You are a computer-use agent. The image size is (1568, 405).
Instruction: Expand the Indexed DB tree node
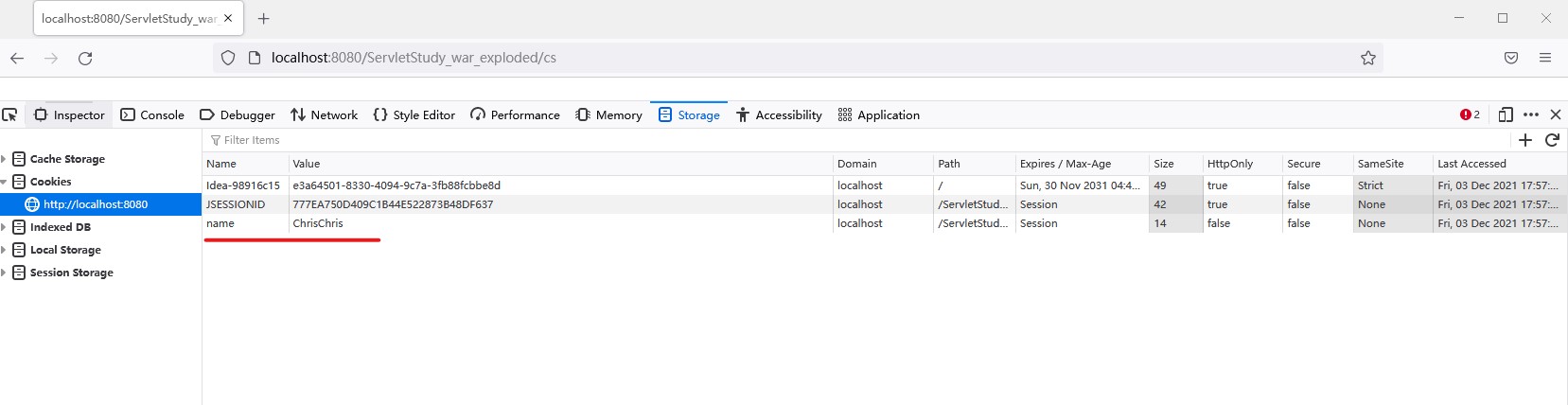[4, 227]
